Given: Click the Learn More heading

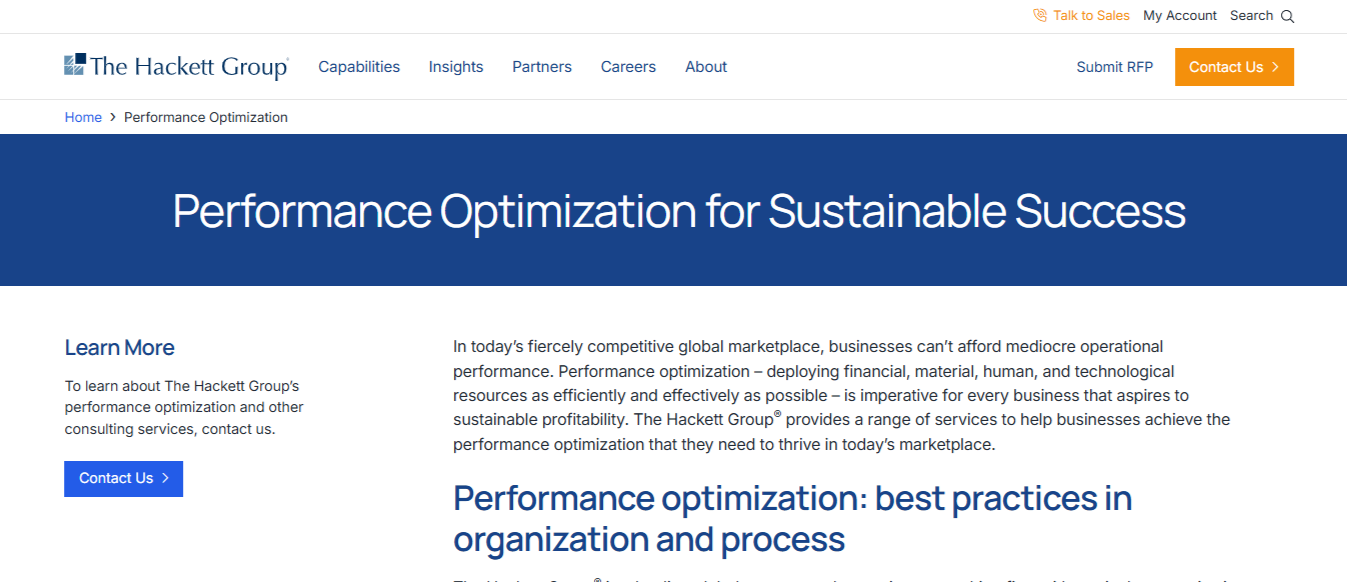Looking at the screenshot, I should 120,348.
